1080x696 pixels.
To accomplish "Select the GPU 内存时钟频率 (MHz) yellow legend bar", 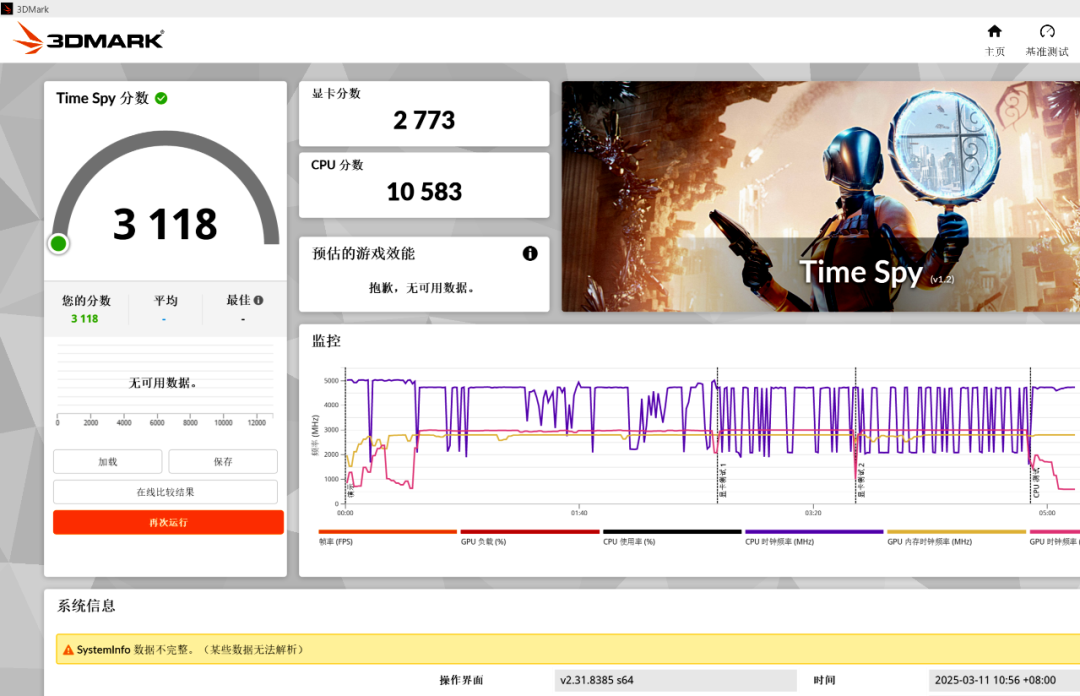I will point(957,531).
